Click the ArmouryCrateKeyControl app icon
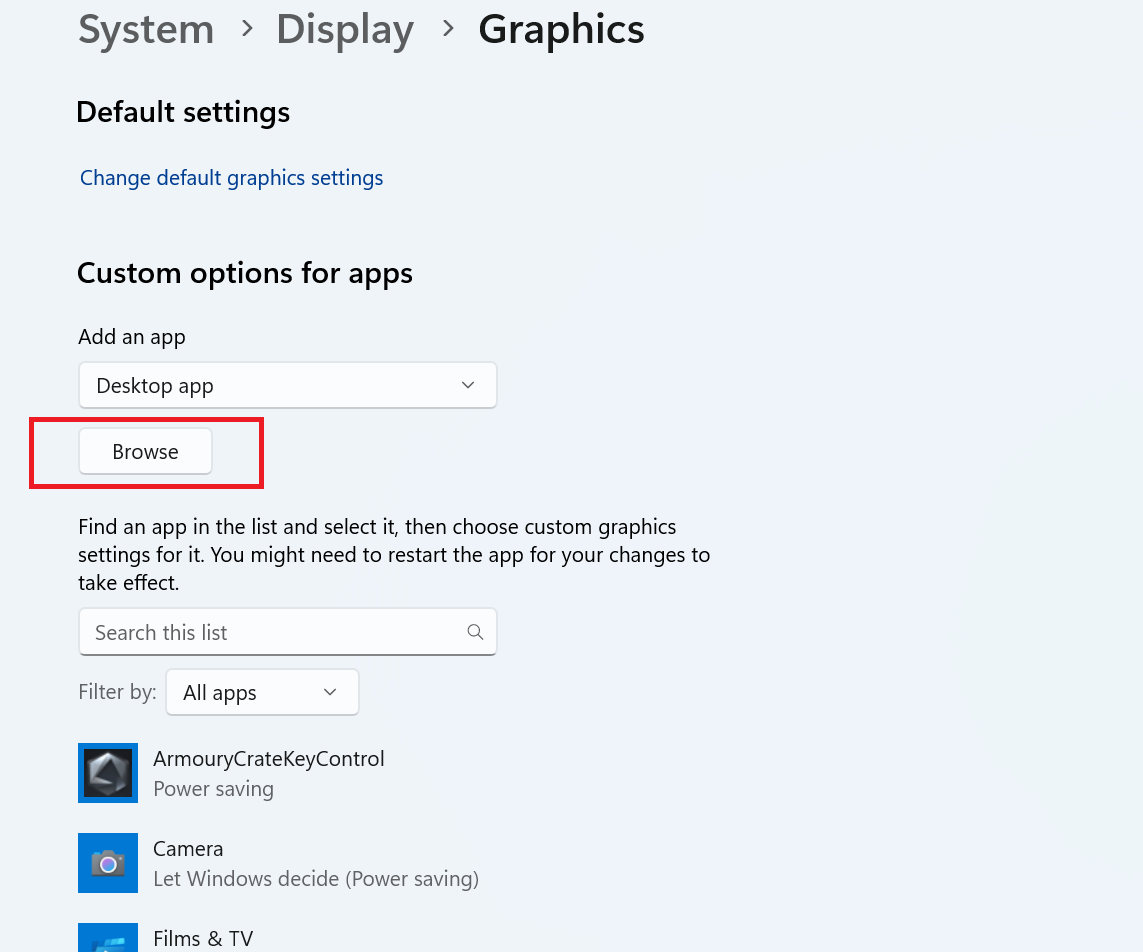The image size is (1143, 952). [108, 773]
